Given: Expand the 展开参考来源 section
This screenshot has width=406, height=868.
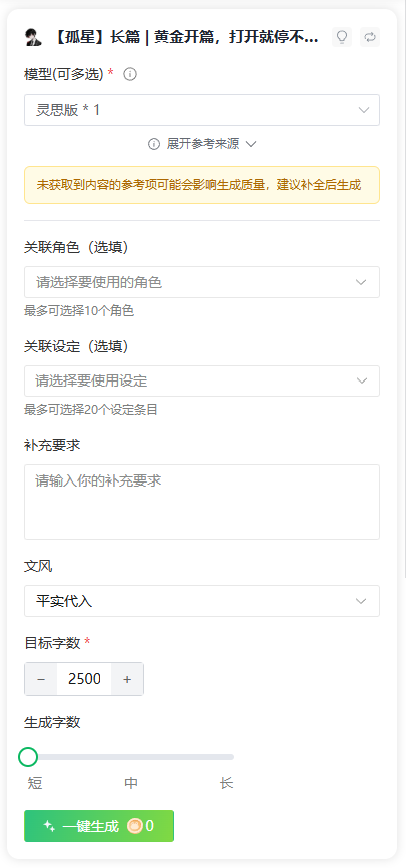Looking at the screenshot, I should pyautogui.click(x=202, y=144).
